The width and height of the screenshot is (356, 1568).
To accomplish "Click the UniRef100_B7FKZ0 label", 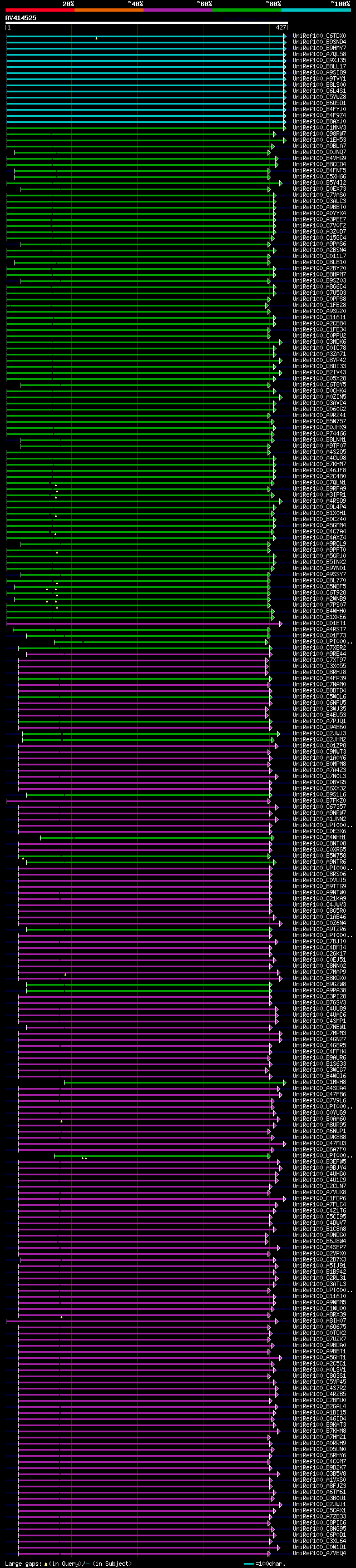I will click(319, 800).
